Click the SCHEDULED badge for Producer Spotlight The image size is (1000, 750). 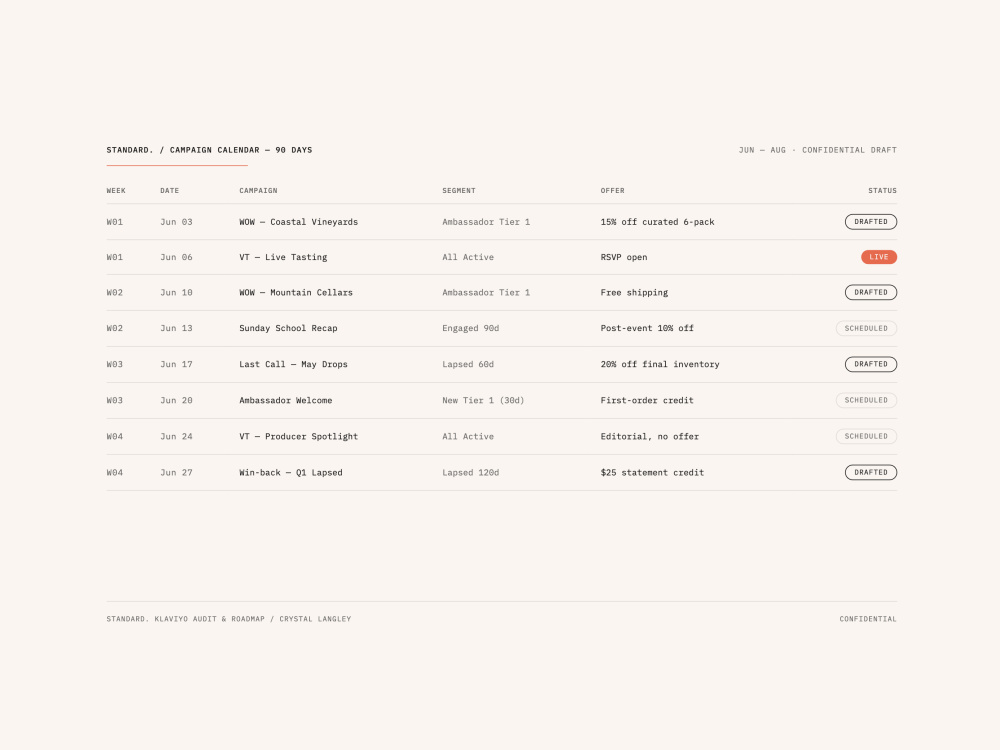[x=866, y=436]
